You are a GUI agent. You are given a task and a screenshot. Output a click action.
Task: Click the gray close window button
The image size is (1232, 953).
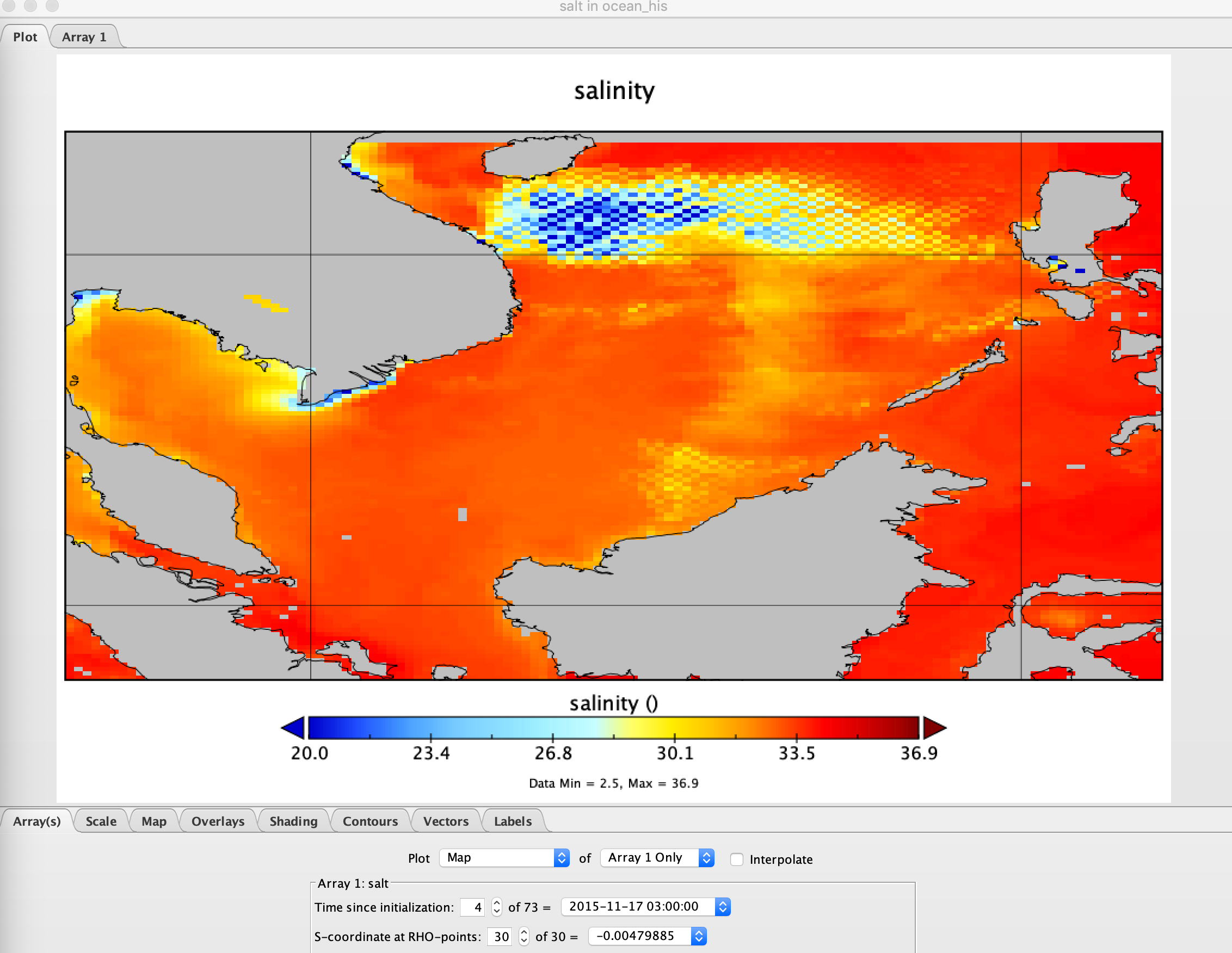tap(9, 5)
